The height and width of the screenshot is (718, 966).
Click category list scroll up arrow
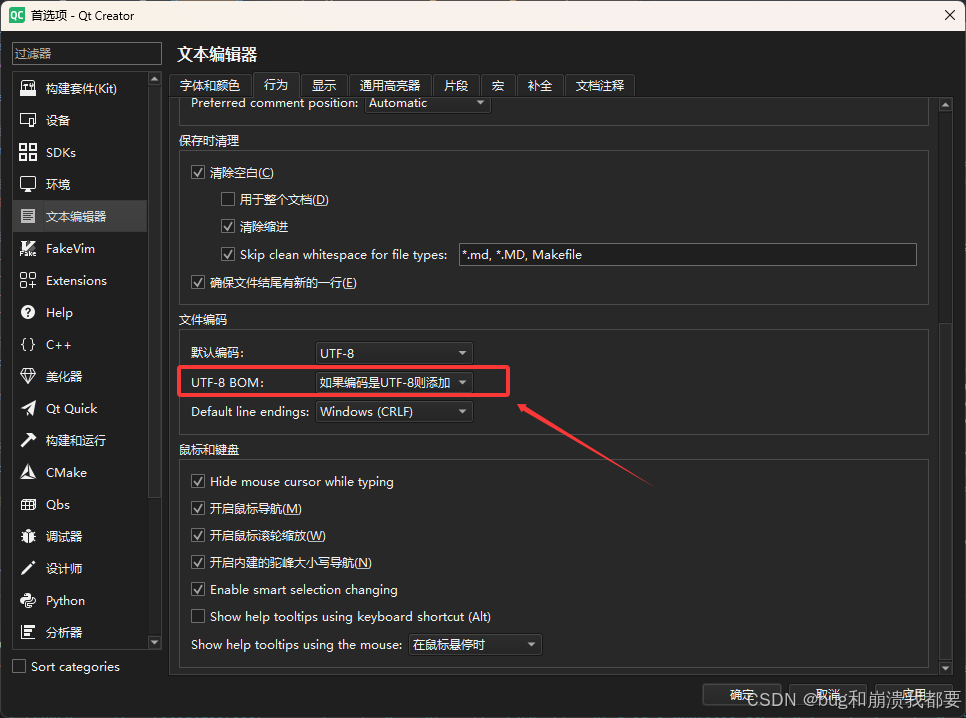[155, 80]
